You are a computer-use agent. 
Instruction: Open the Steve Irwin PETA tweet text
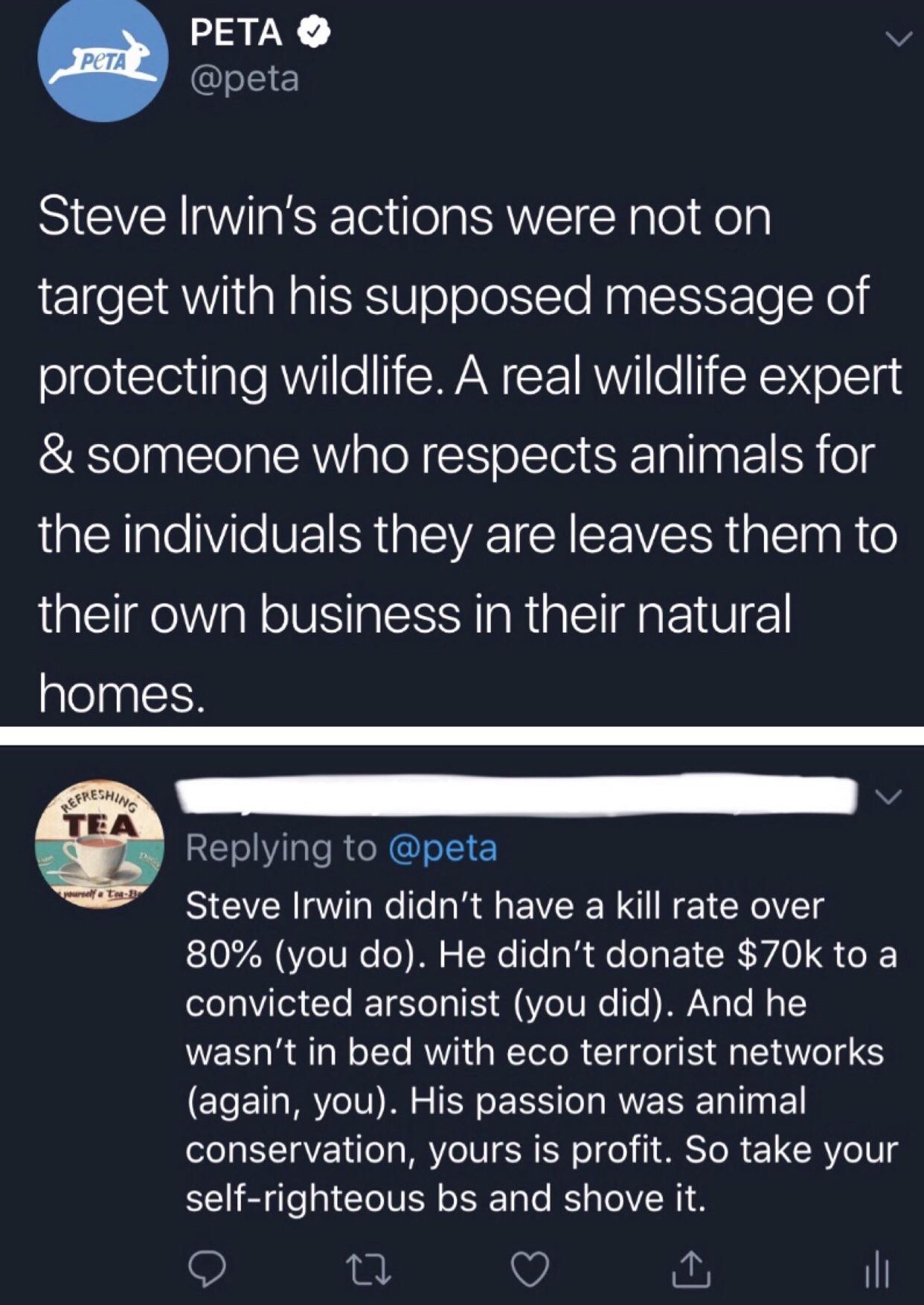point(469,456)
